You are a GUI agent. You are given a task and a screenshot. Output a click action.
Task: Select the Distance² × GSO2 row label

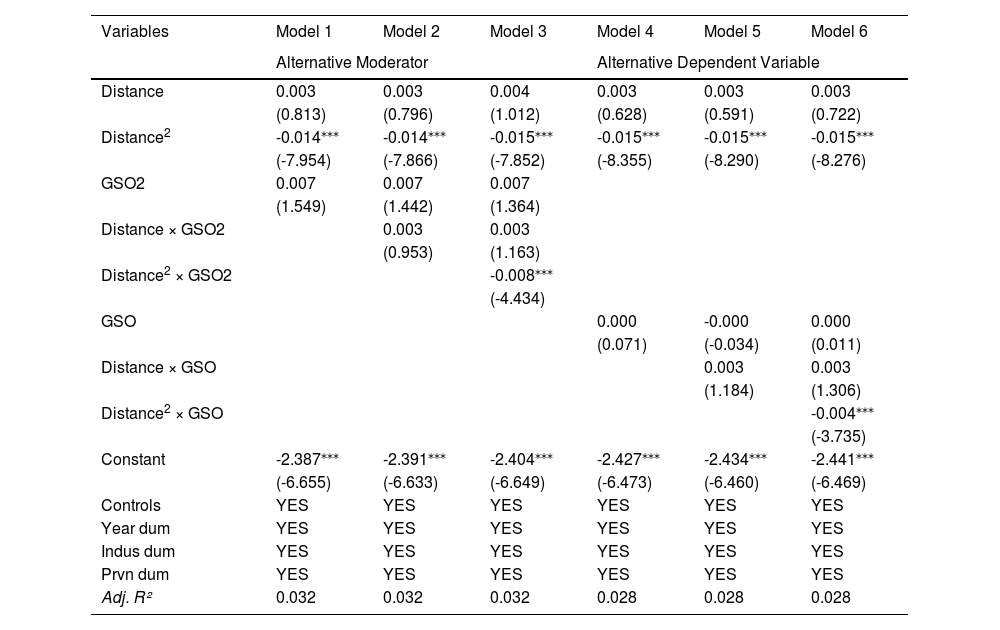coord(166,275)
